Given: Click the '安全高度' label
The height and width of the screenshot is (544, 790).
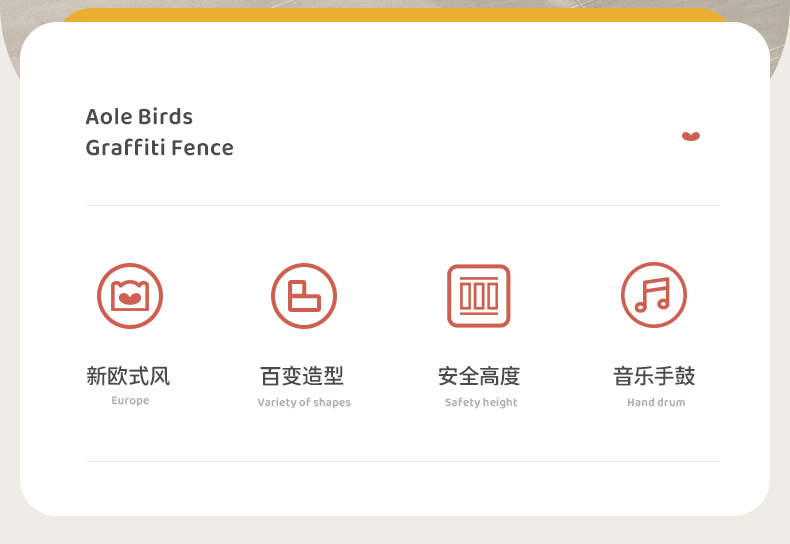Looking at the screenshot, I should pyautogui.click(x=479, y=376).
